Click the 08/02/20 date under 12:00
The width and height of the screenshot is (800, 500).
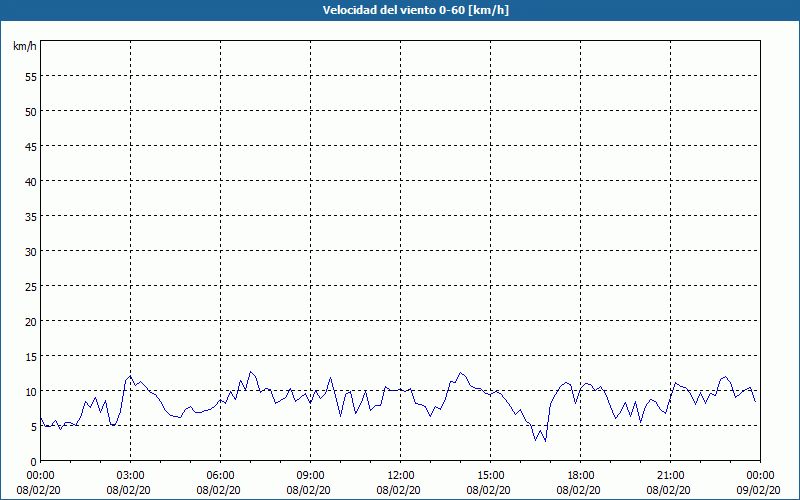pos(398,490)
